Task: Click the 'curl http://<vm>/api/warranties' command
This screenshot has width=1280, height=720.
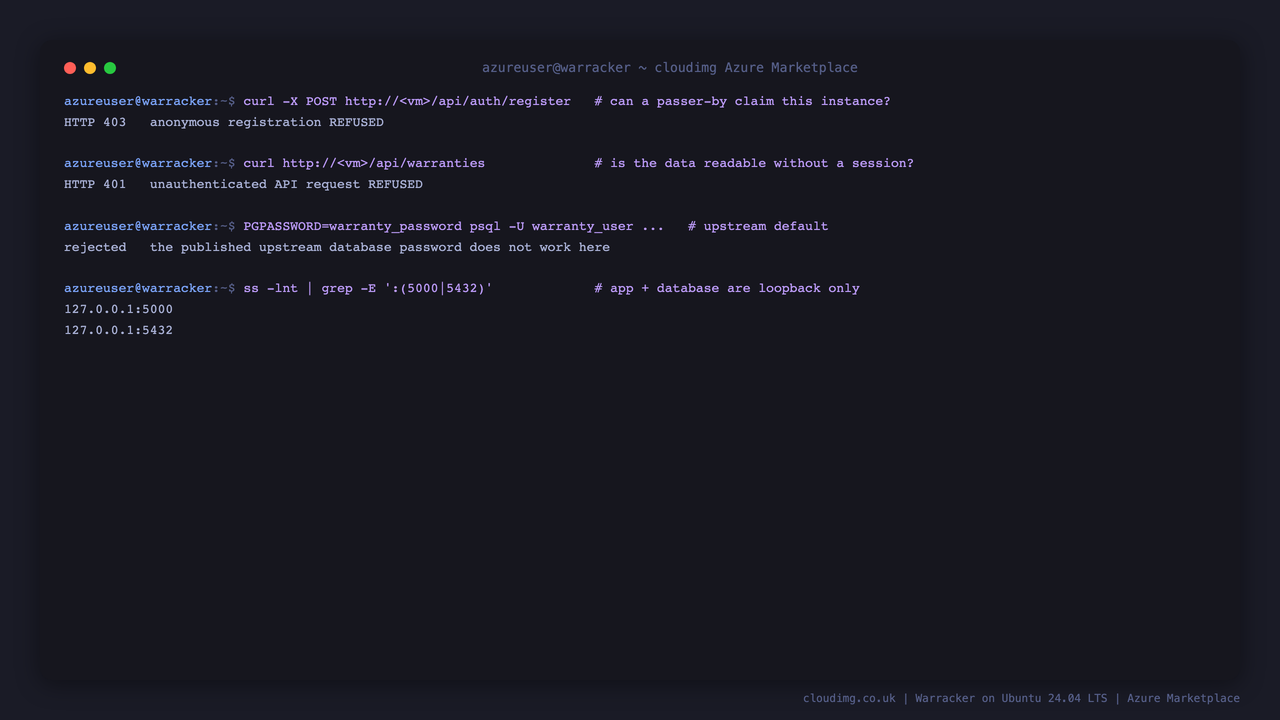Action: click(x=364, y=163)
